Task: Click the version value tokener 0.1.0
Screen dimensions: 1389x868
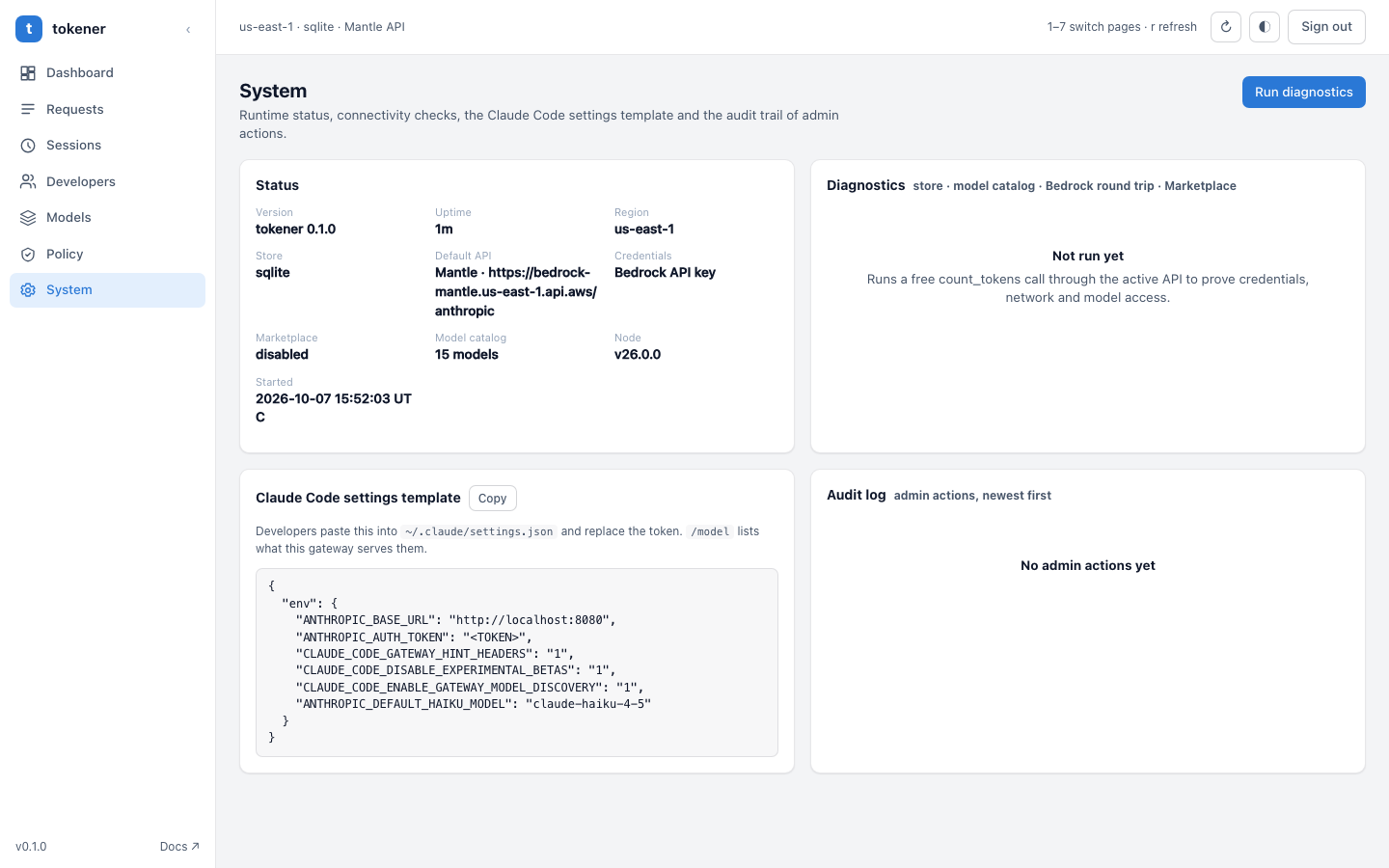Action: [x=296, y=230]
